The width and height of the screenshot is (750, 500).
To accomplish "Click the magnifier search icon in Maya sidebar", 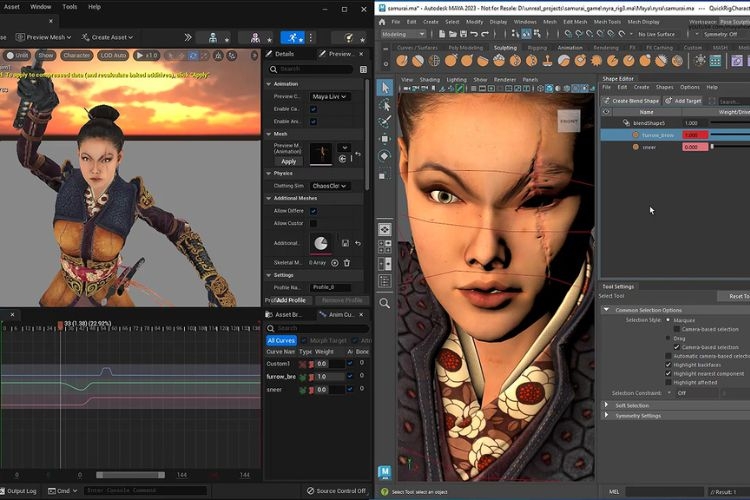I will click(x=385, y=303).
